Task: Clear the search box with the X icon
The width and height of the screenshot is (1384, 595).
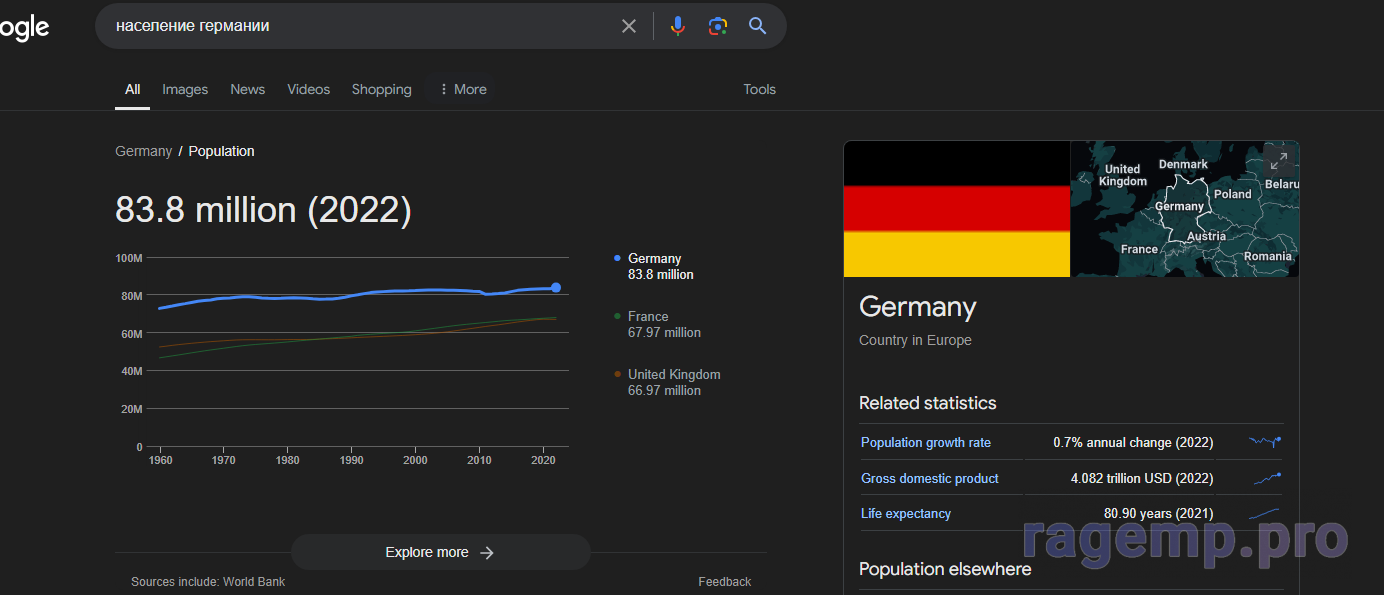Action: pos(629,26)
